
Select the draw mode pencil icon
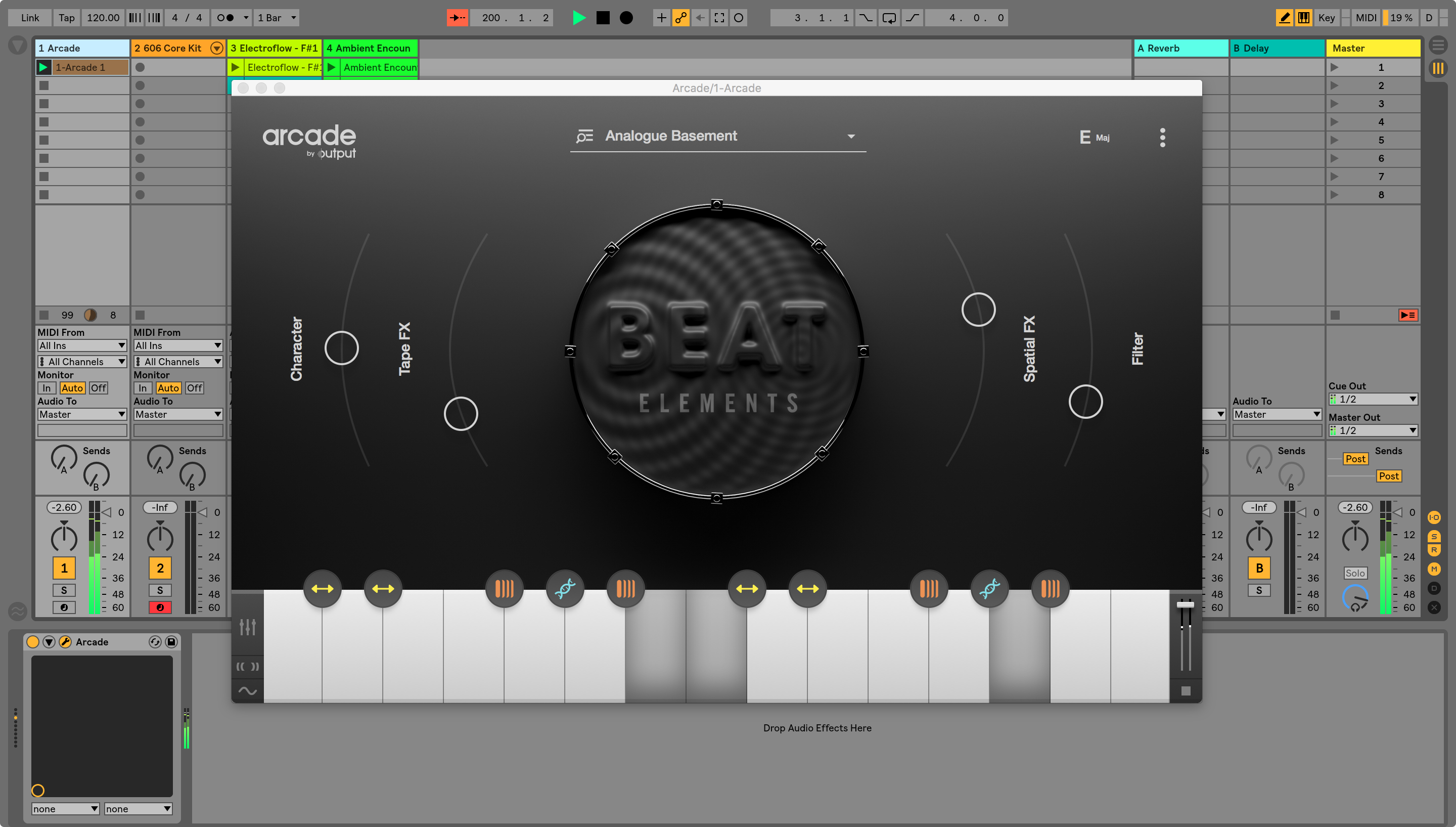[x=1284, y=18]
